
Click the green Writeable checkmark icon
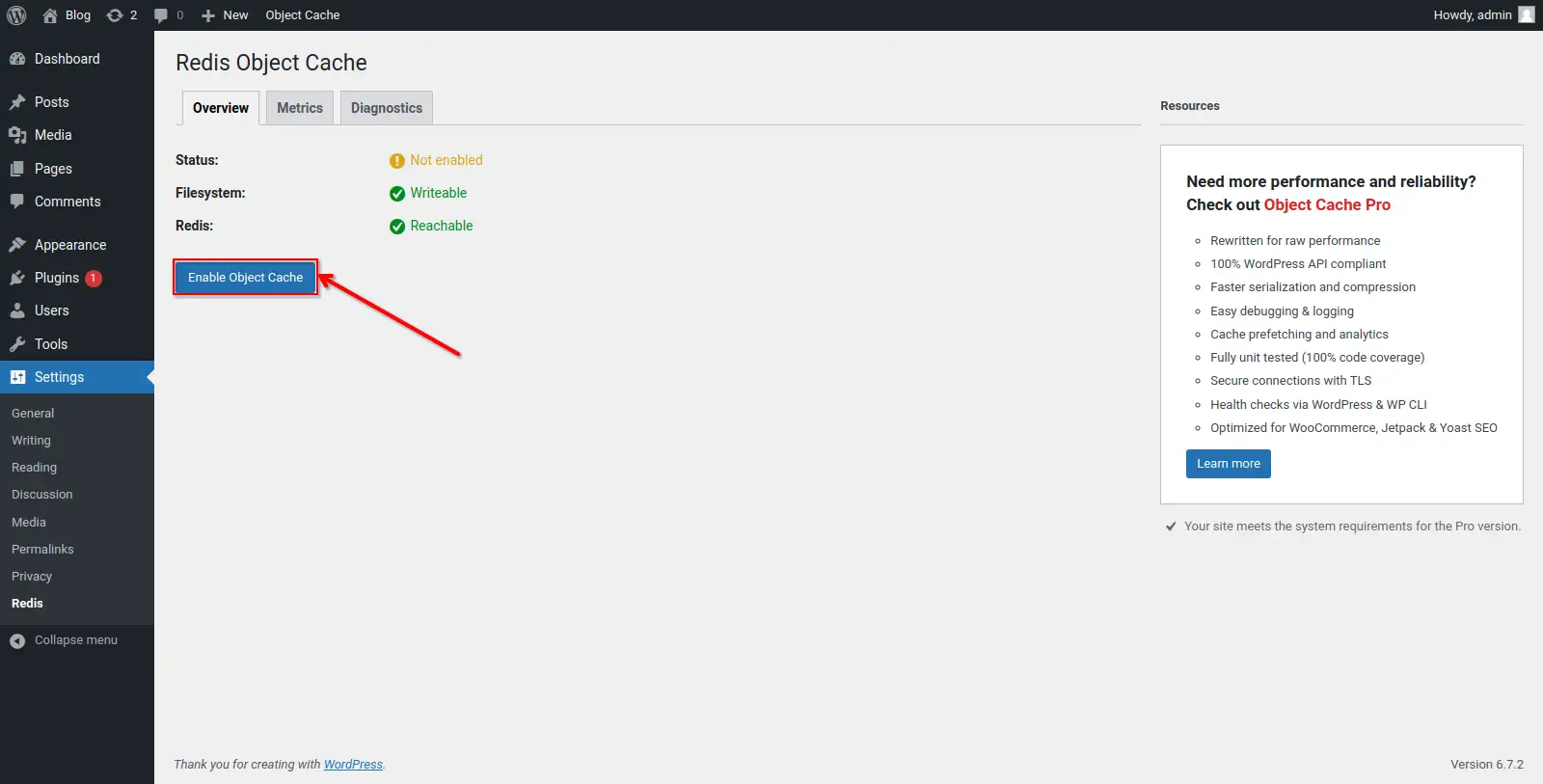point(397,194)
